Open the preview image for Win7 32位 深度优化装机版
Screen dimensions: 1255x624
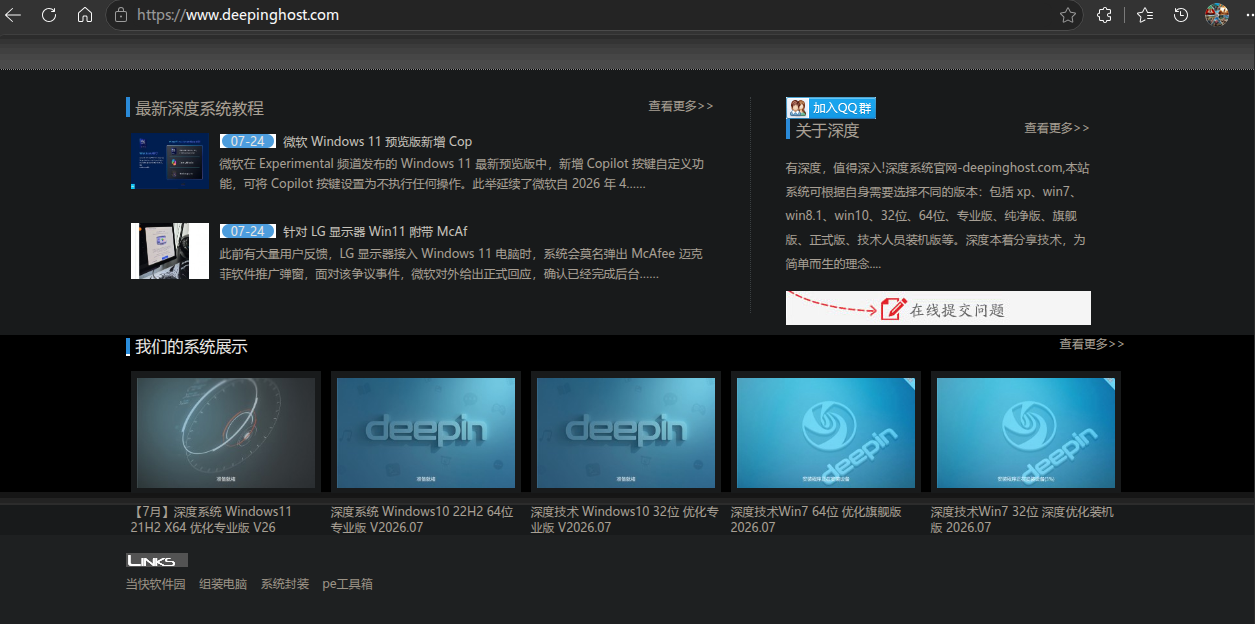[x=1026, y=432]
